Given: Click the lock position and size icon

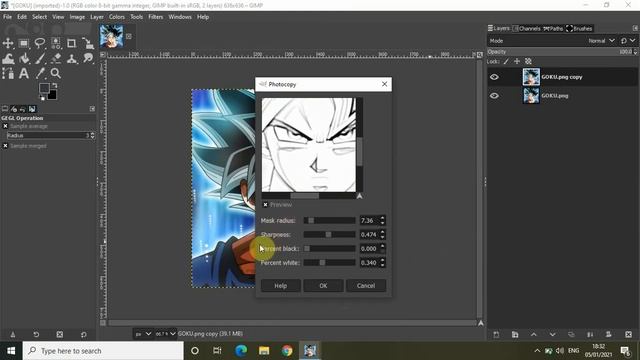Looking at the screenshot, I should point(517,61).
